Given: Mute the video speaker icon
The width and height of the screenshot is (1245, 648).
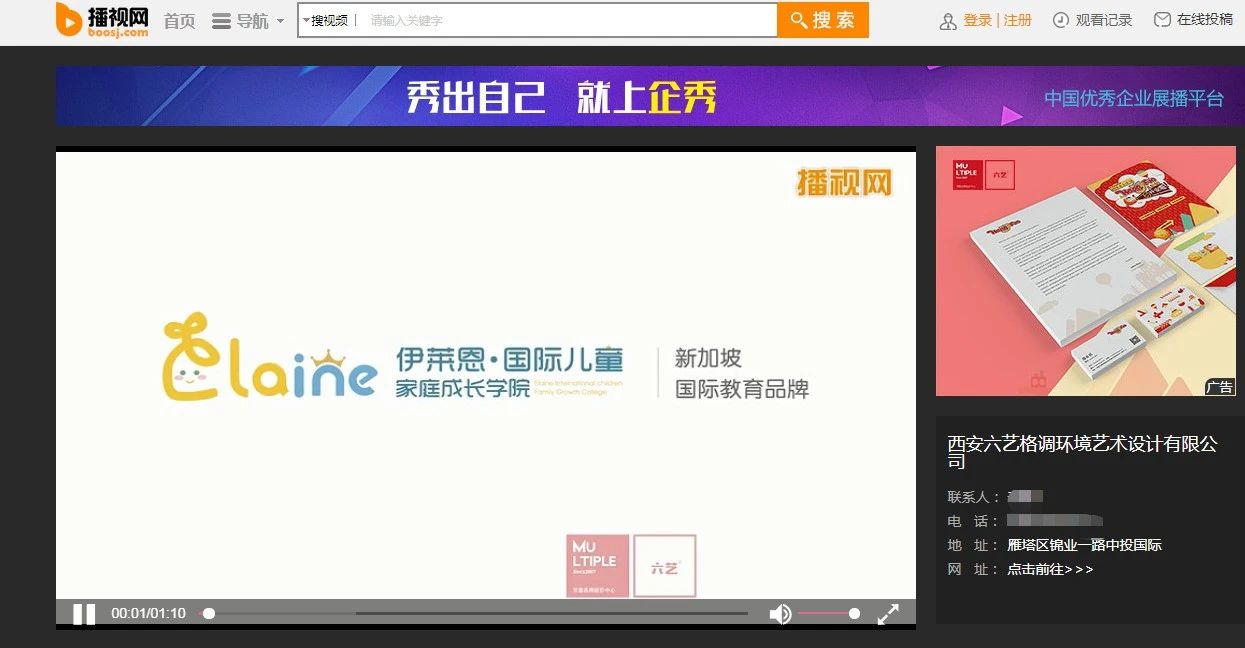Looking at the screenshot, I should [780, 614].
